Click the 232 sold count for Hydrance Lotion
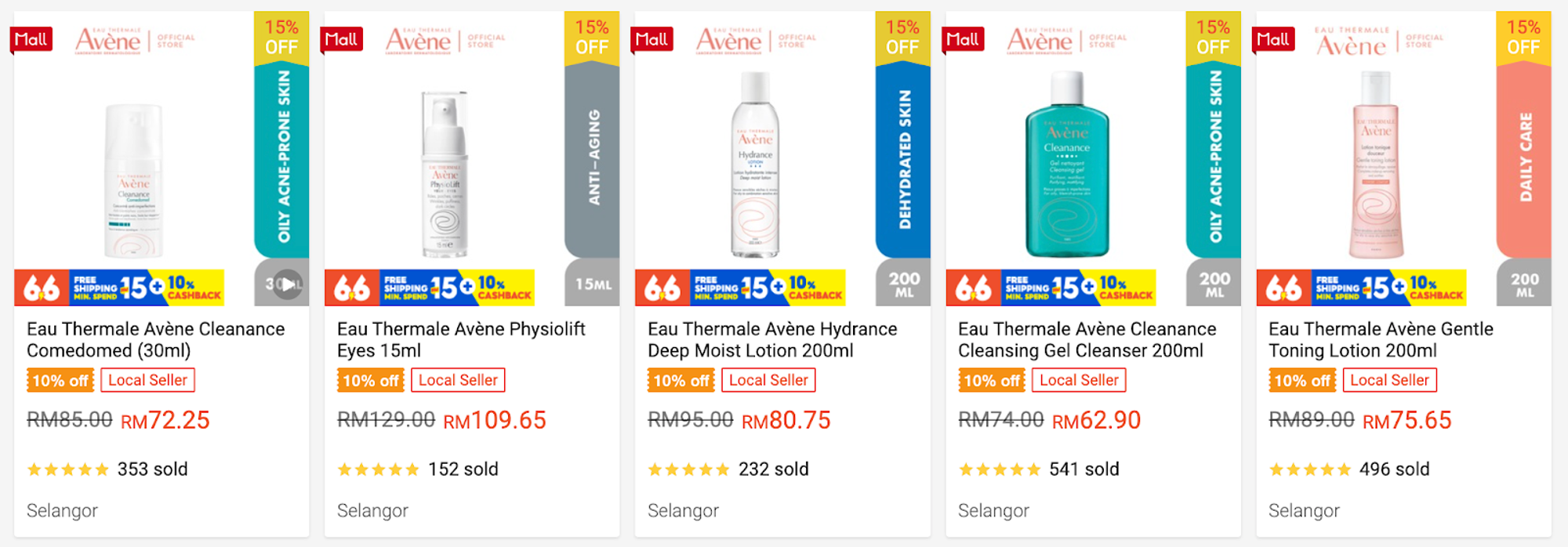The width and height of the screenshot is (1568, 547). 773,469
